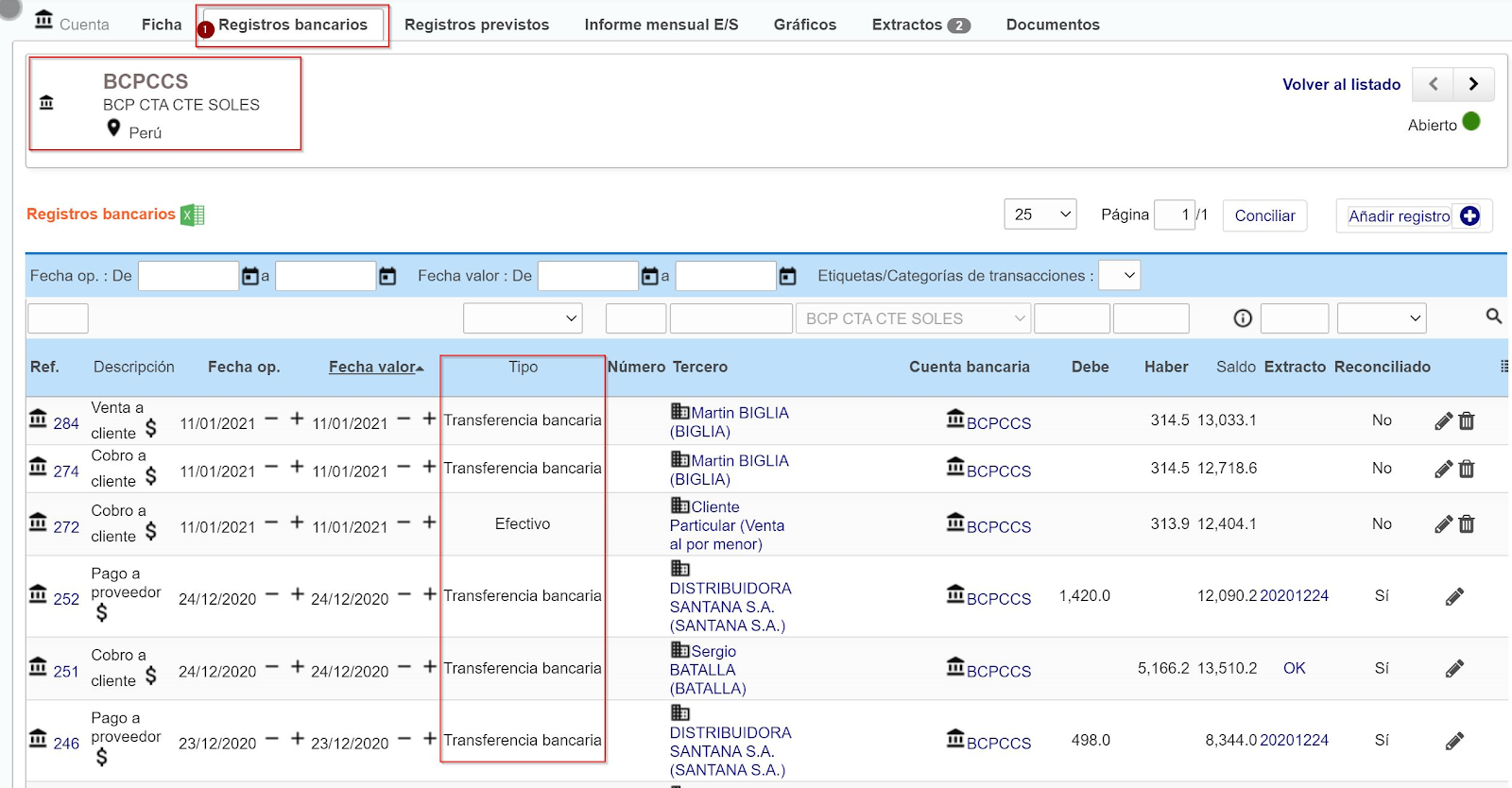Open third party Martin BIGLIA in row 284
The height and width of the screenshot is (788, 1512).
click(x=730, y=421)
